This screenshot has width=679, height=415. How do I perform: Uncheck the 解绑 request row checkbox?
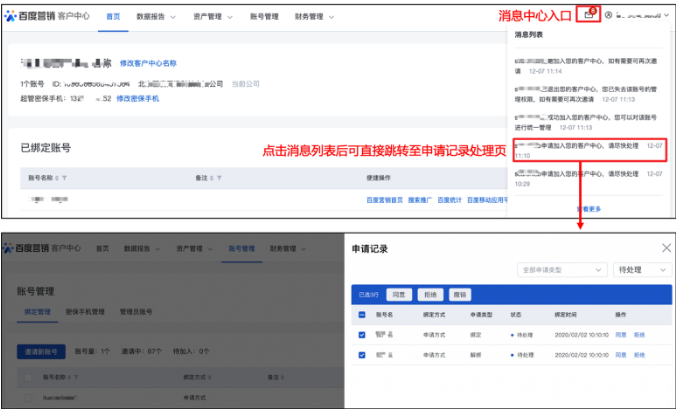362,355
